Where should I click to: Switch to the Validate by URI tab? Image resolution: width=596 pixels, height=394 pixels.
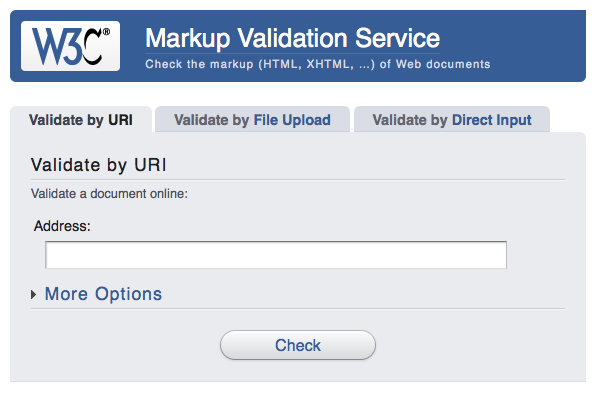point(81,120)
